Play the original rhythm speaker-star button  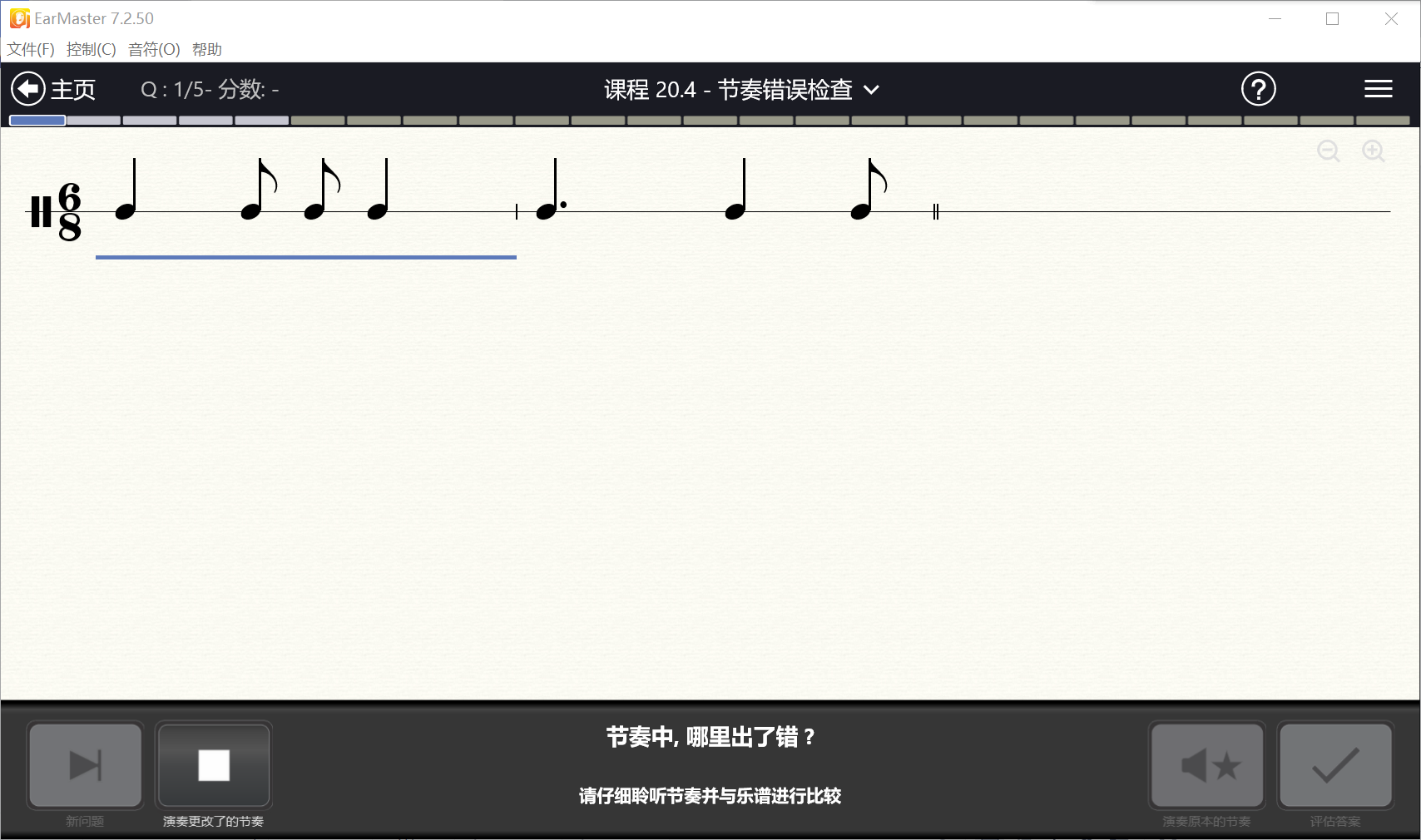point(1207,765)
